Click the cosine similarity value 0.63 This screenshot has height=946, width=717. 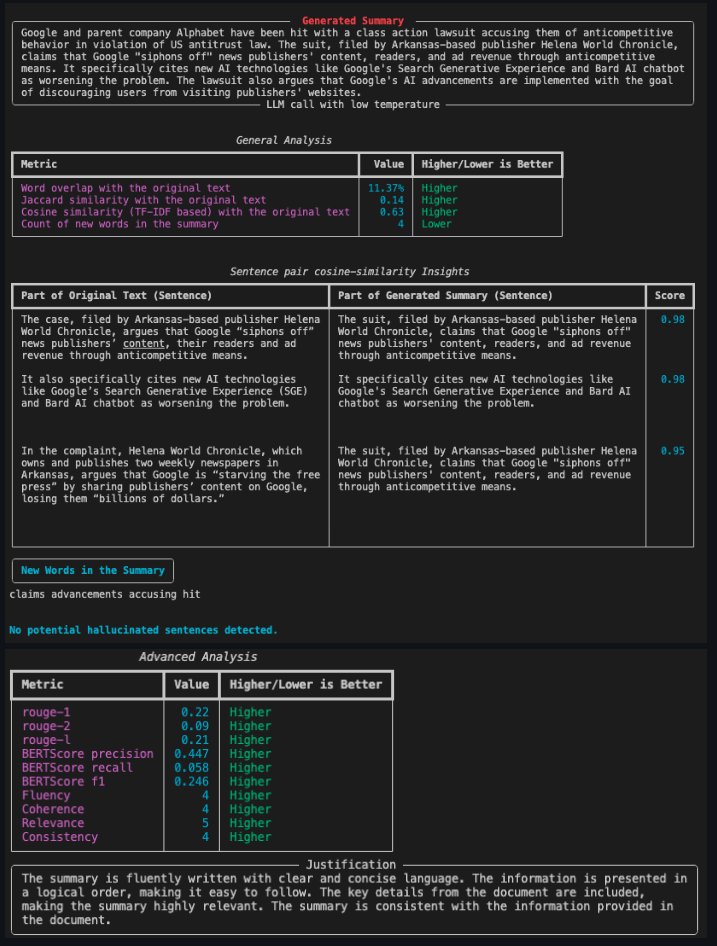[x=392, y=212]
